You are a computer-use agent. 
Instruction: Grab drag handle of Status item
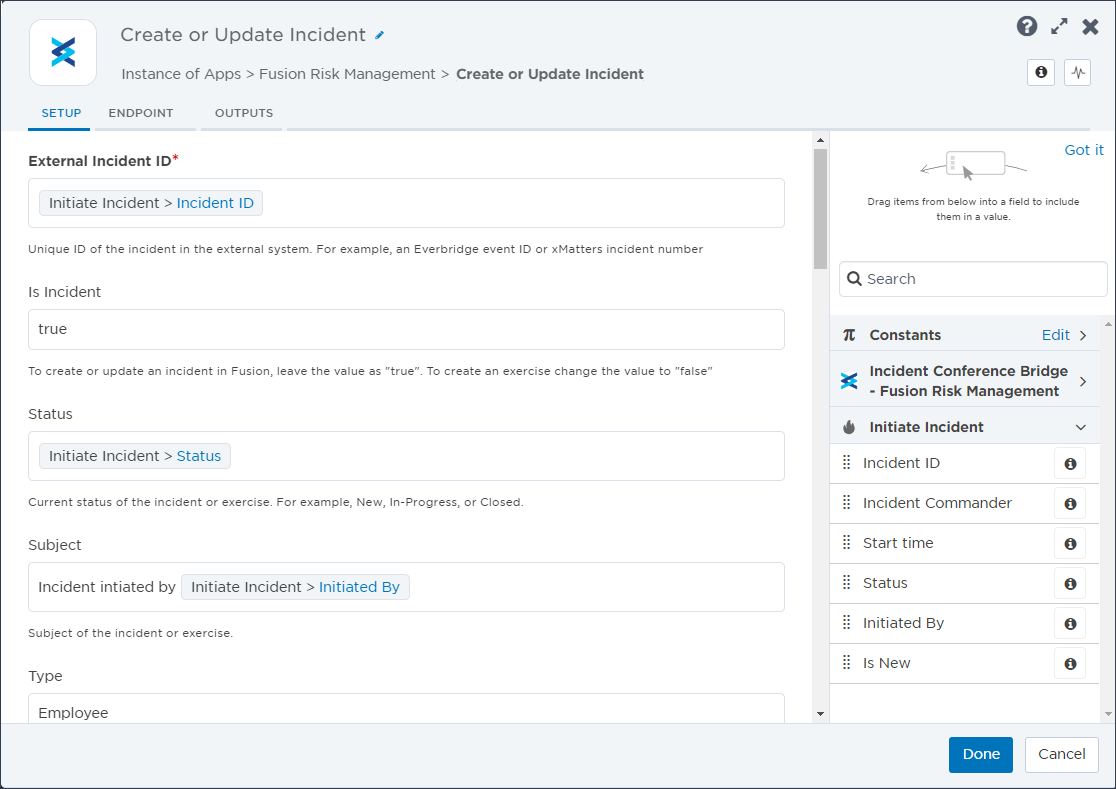coord(846,582)
